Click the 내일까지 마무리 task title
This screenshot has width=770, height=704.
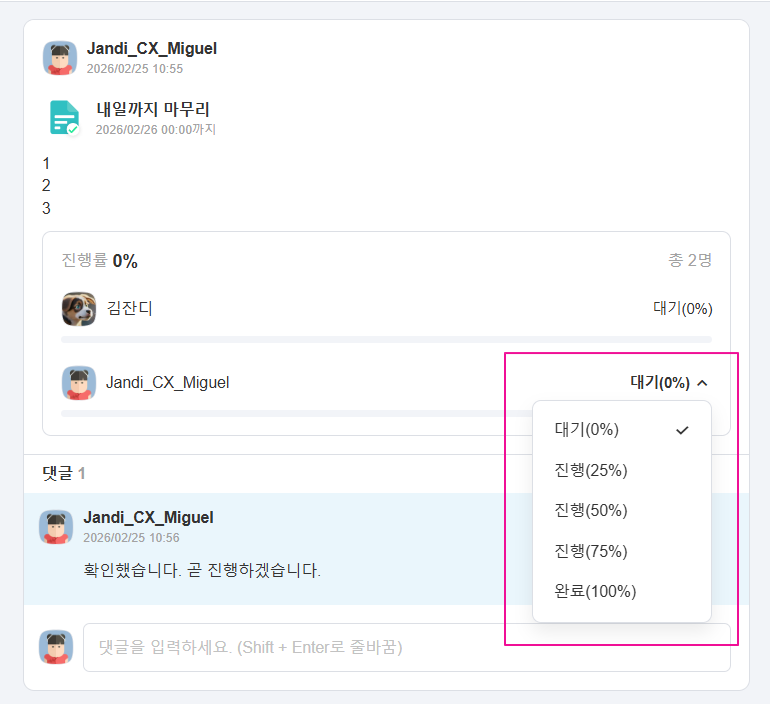coord(153,109)
